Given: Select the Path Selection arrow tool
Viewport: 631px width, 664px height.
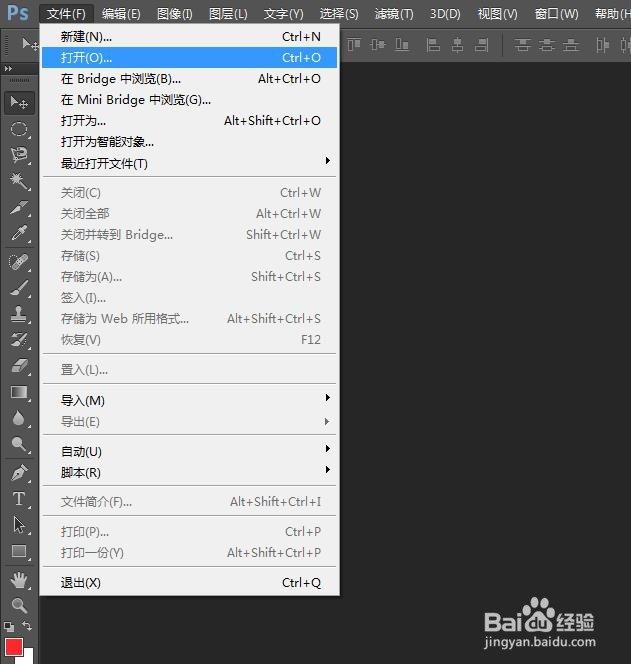Looking at the screenshot, I should (x=19, y=525).
